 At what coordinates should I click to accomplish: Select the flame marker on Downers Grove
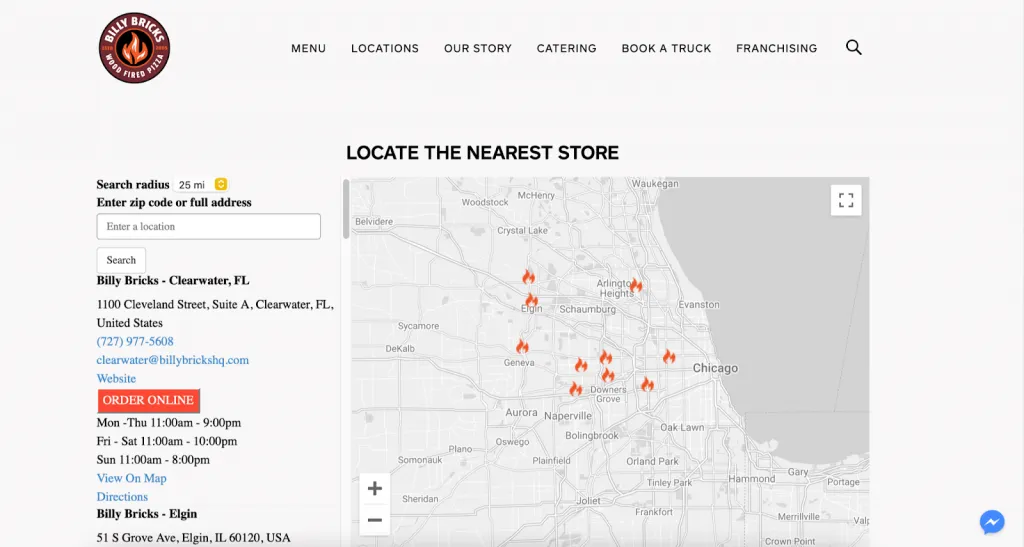608,375
